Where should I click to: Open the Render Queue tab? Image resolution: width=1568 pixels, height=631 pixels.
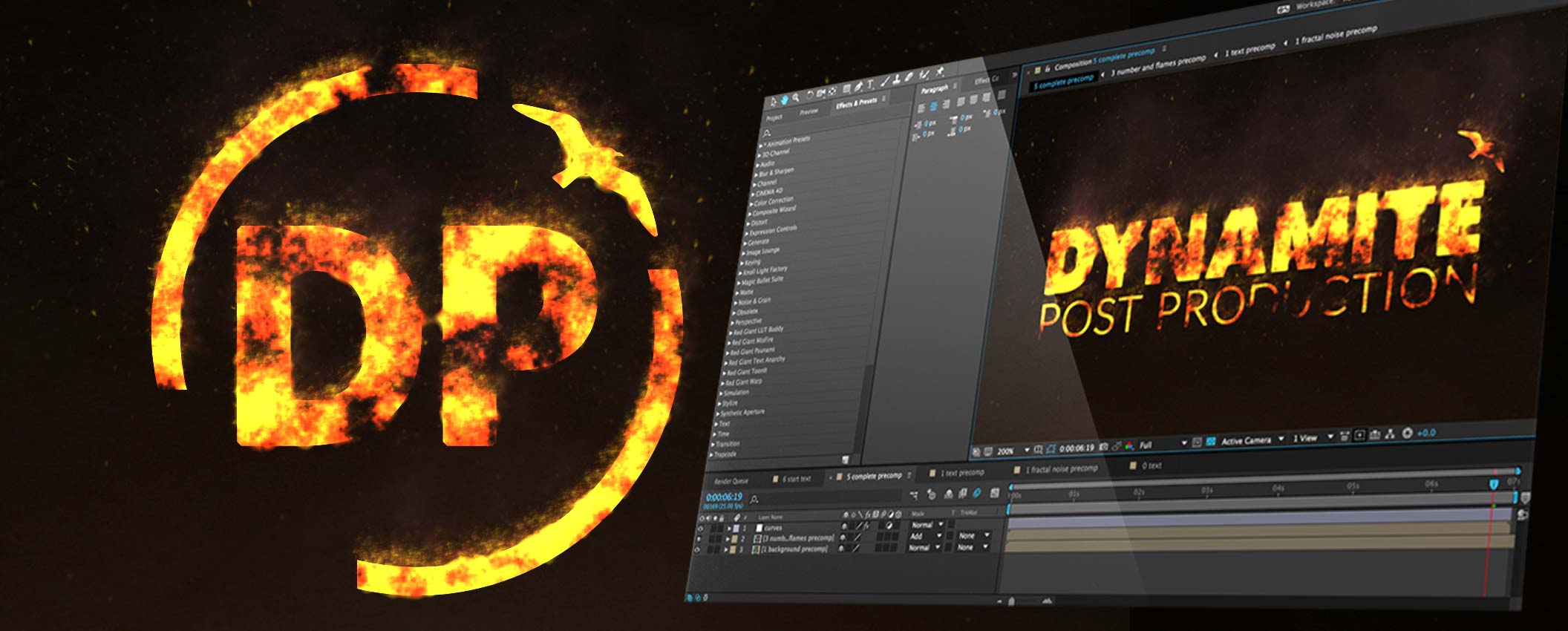coord(731,481)
